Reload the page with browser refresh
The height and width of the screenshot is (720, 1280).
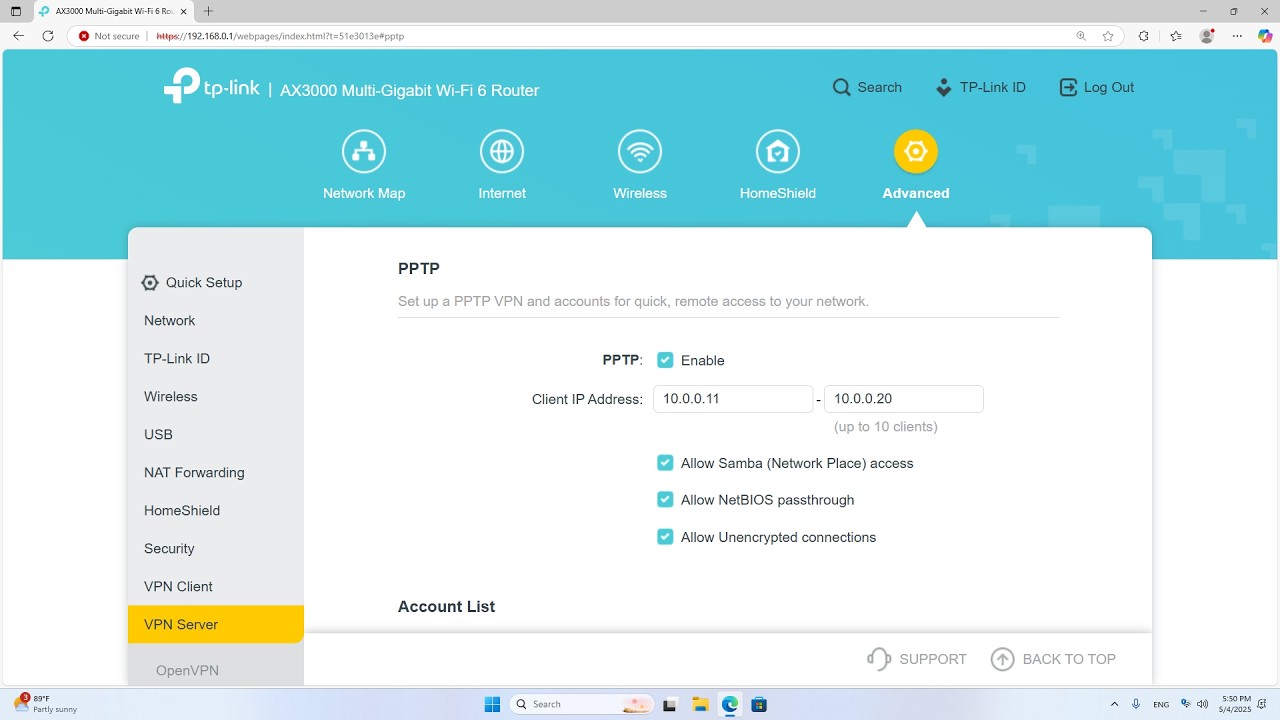coord(48,36)
